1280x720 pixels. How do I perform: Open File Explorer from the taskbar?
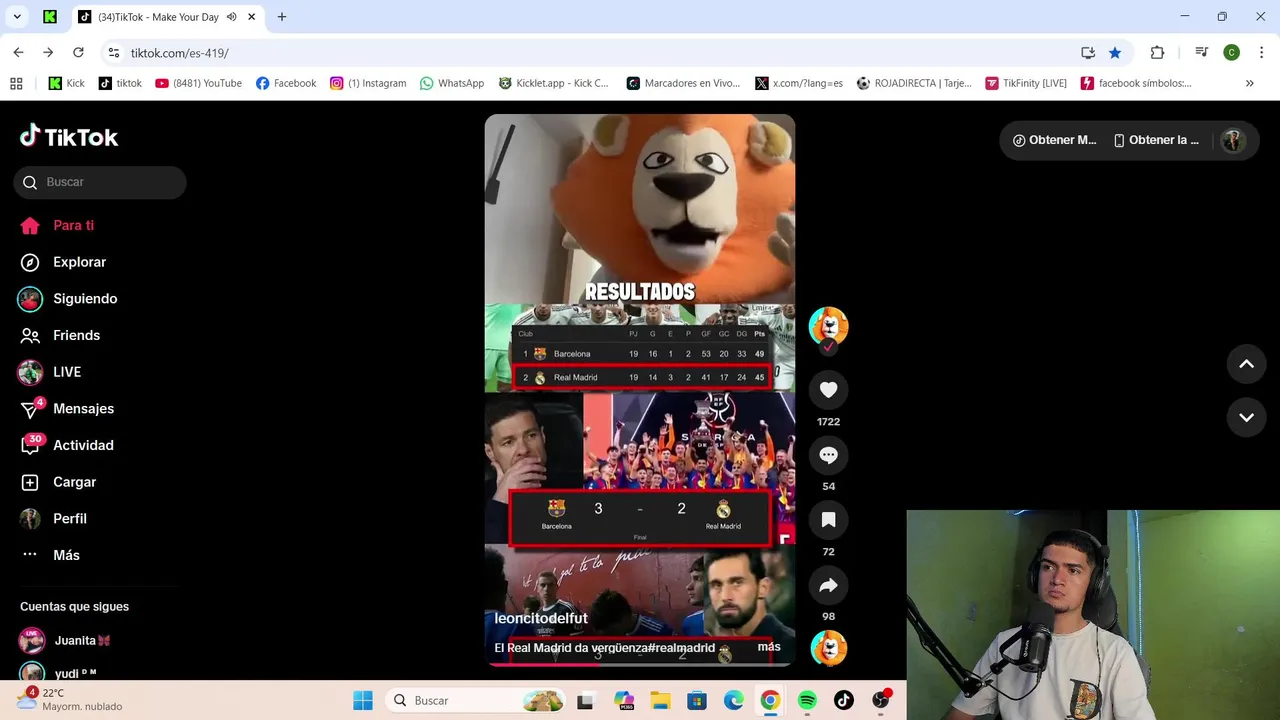pyautogui.click(x=660, y=700)
